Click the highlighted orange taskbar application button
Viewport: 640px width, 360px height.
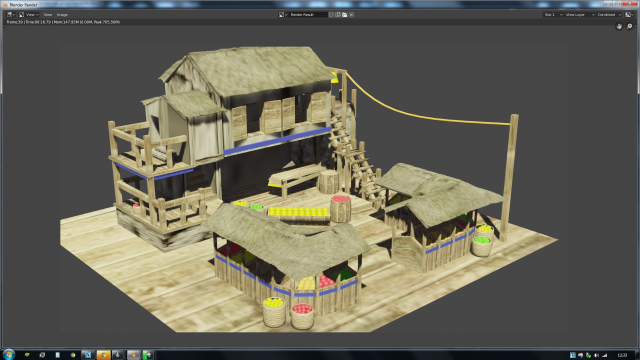pyautogui.click(x=103, y=355)
